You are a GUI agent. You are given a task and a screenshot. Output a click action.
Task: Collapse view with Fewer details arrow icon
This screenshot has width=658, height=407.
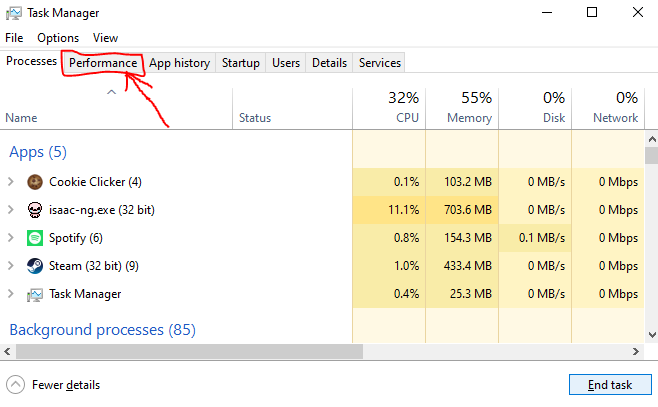point(15,385)
